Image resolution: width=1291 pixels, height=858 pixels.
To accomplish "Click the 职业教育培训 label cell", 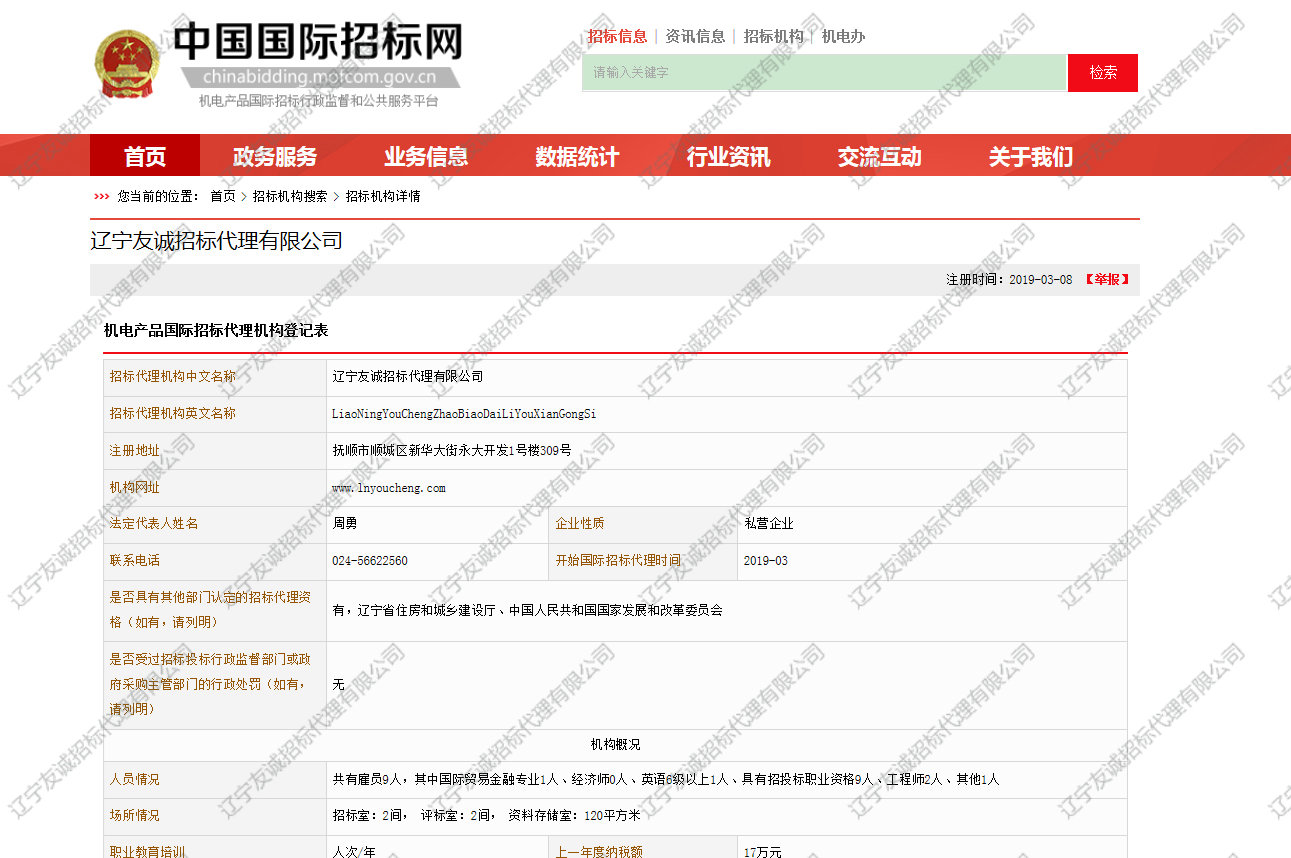I will click(215, 848).
